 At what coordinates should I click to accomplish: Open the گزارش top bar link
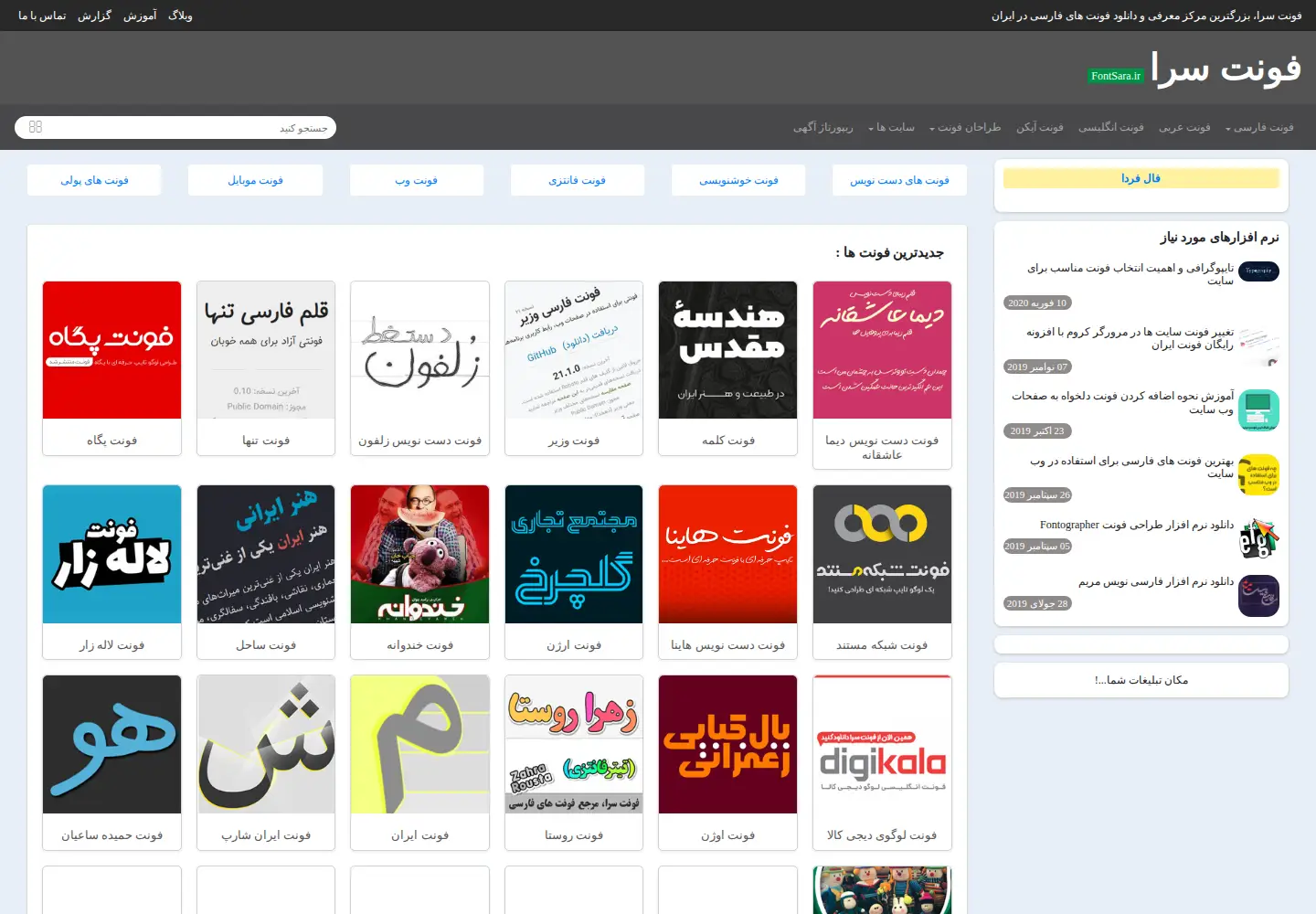pos(94,16)
